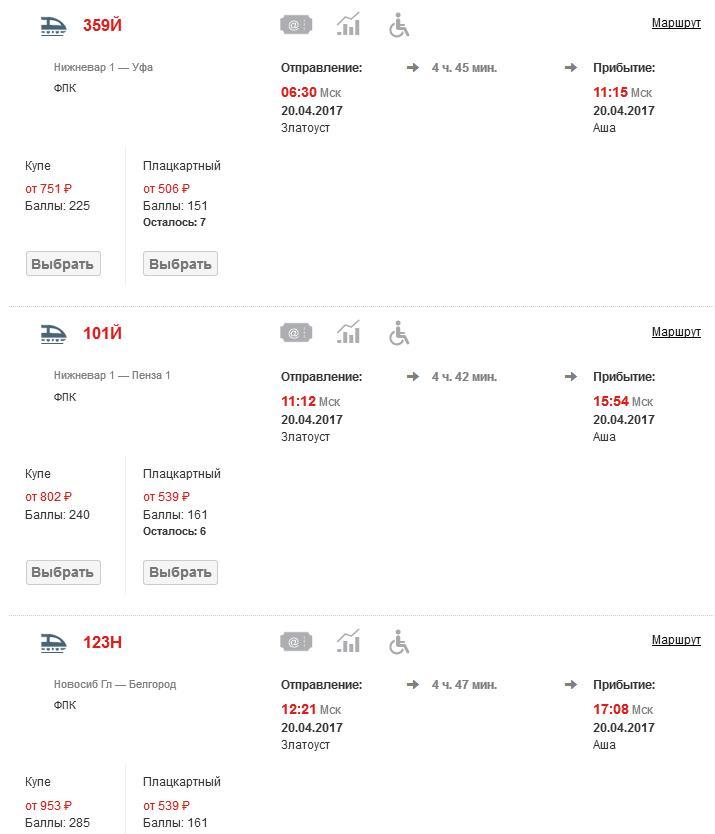Open the Маршрут link for train 123Н
Viewport: 715px width, 834px height.
pyautogui.click(x=676, y=640)
